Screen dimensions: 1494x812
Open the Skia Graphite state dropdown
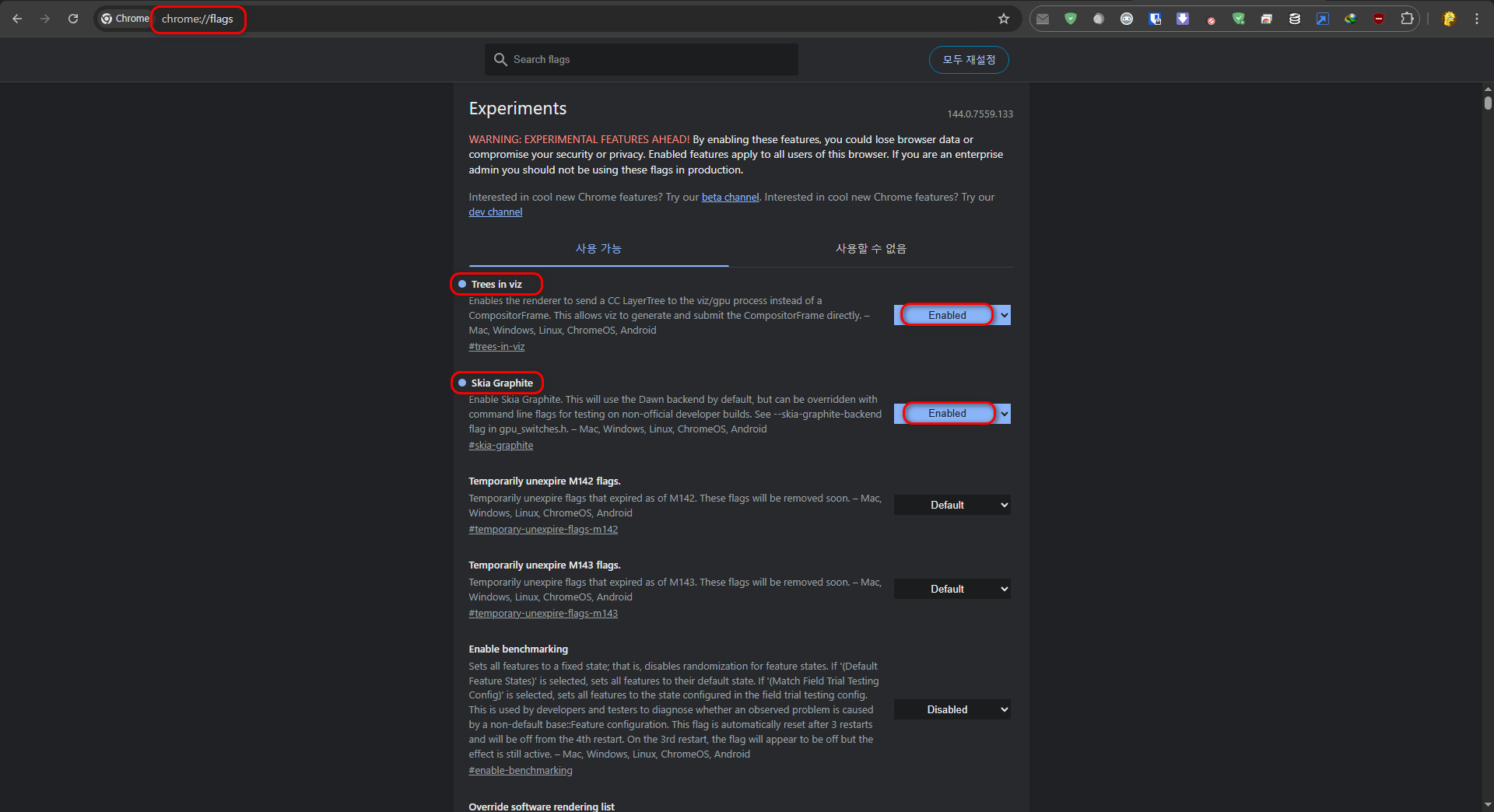point(952,414)
